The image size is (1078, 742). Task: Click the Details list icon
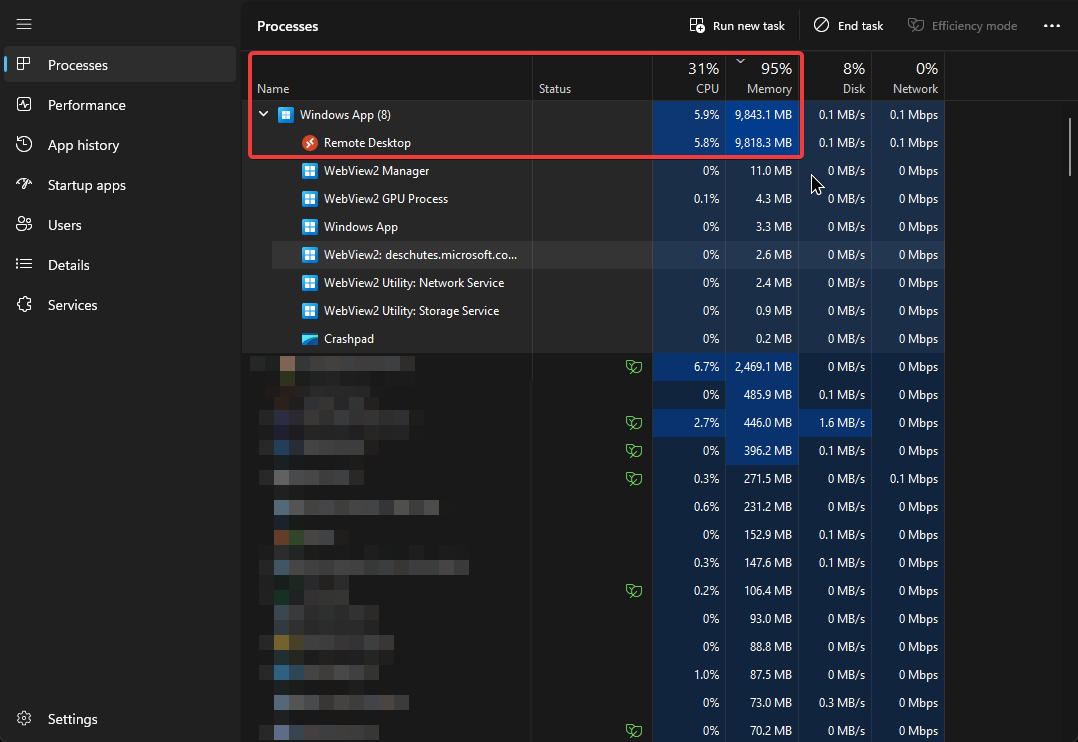click(24, 264)
